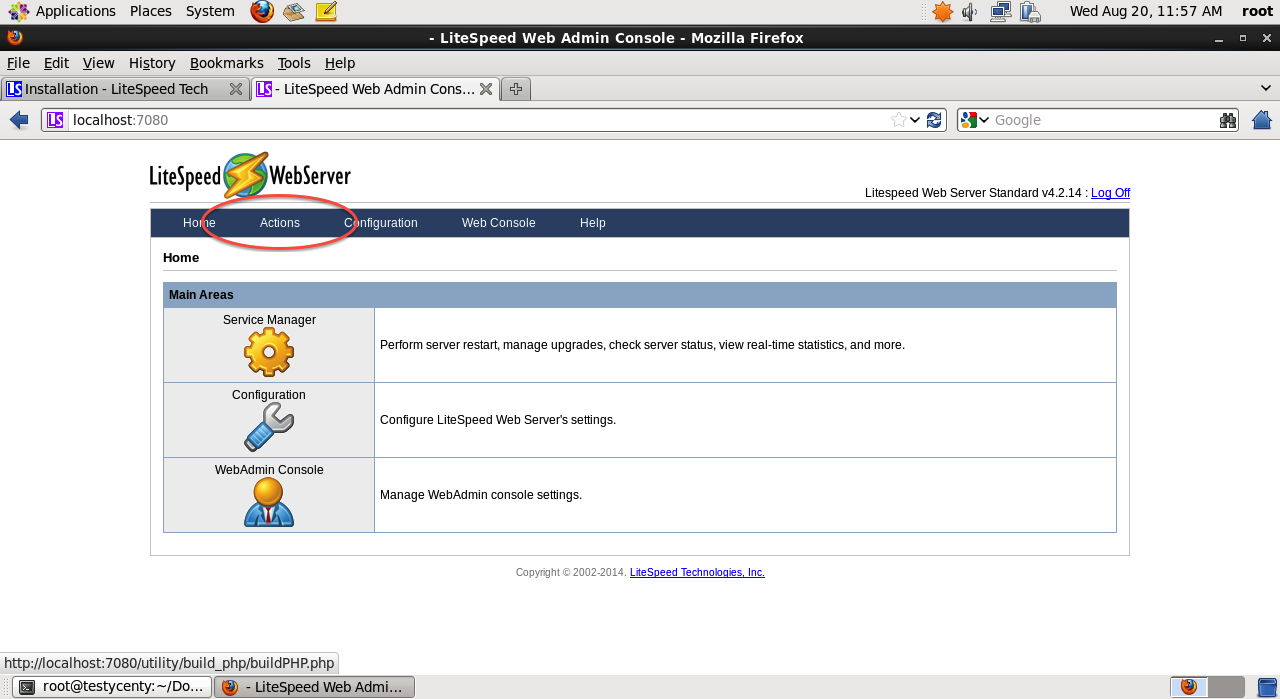Open the Firefox File menu

click(x=18, y=63)
